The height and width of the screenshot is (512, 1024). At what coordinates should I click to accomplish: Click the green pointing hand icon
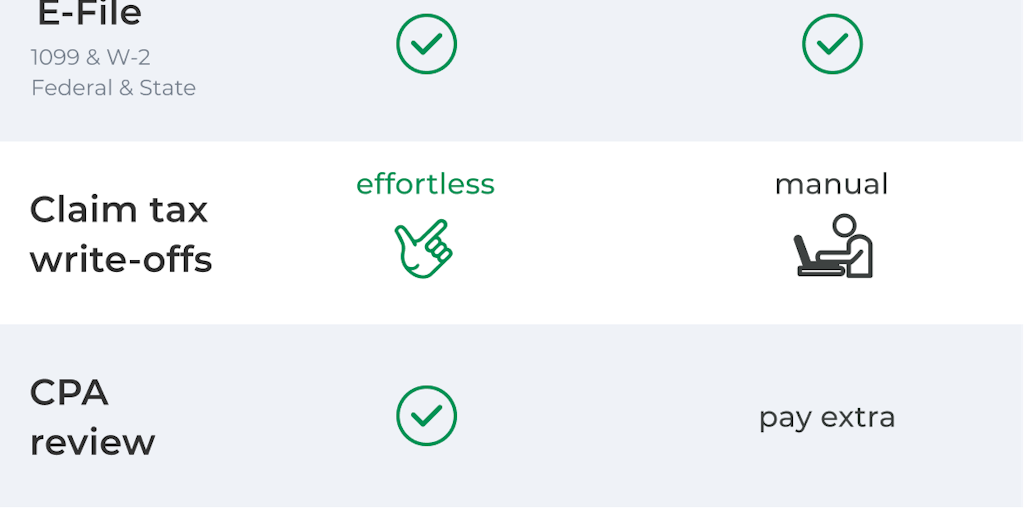point(424,249)
